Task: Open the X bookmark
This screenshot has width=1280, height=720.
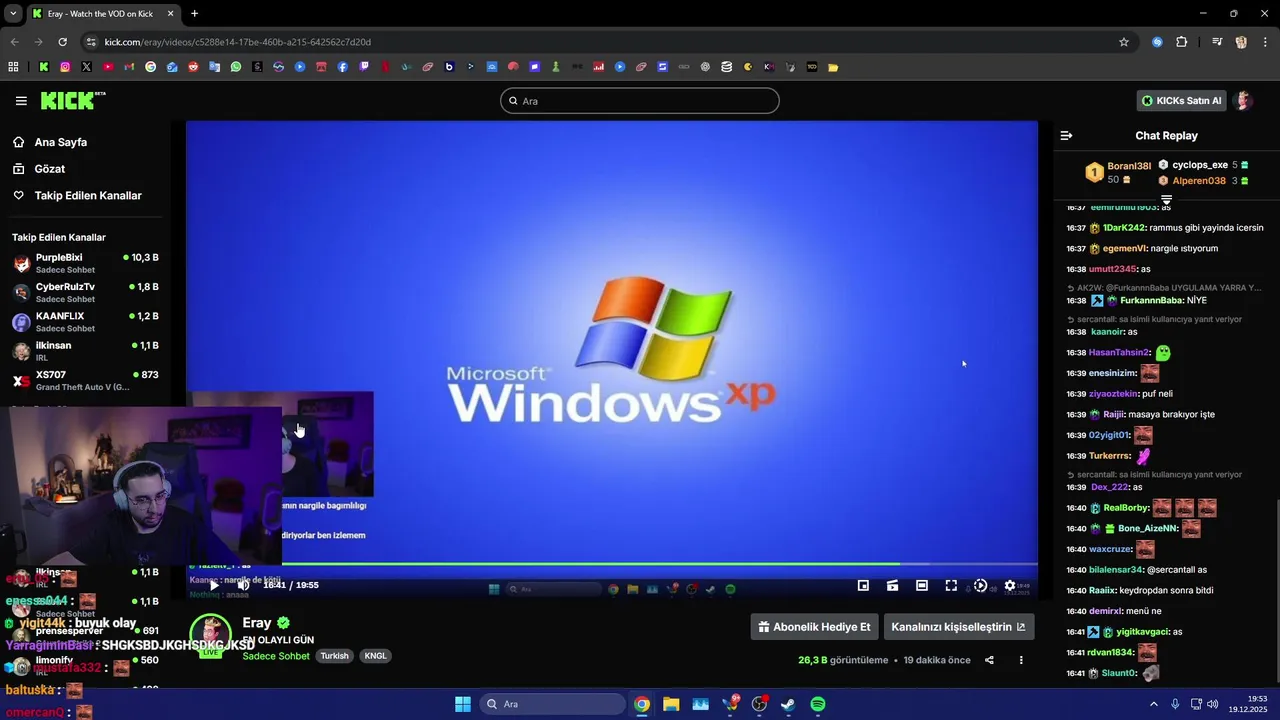Action: click(86, 67)
